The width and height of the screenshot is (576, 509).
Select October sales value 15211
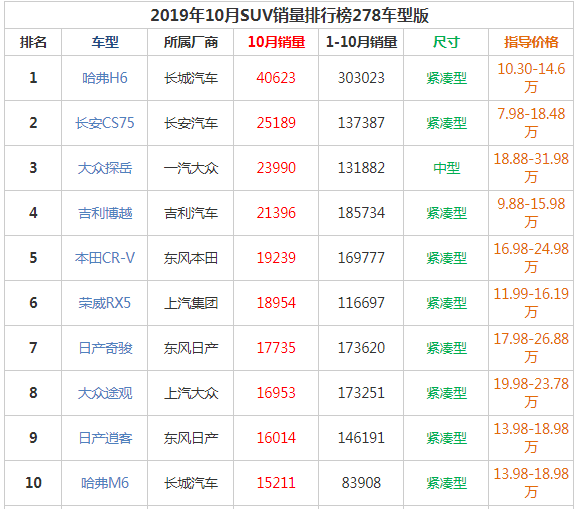(276, 483)
